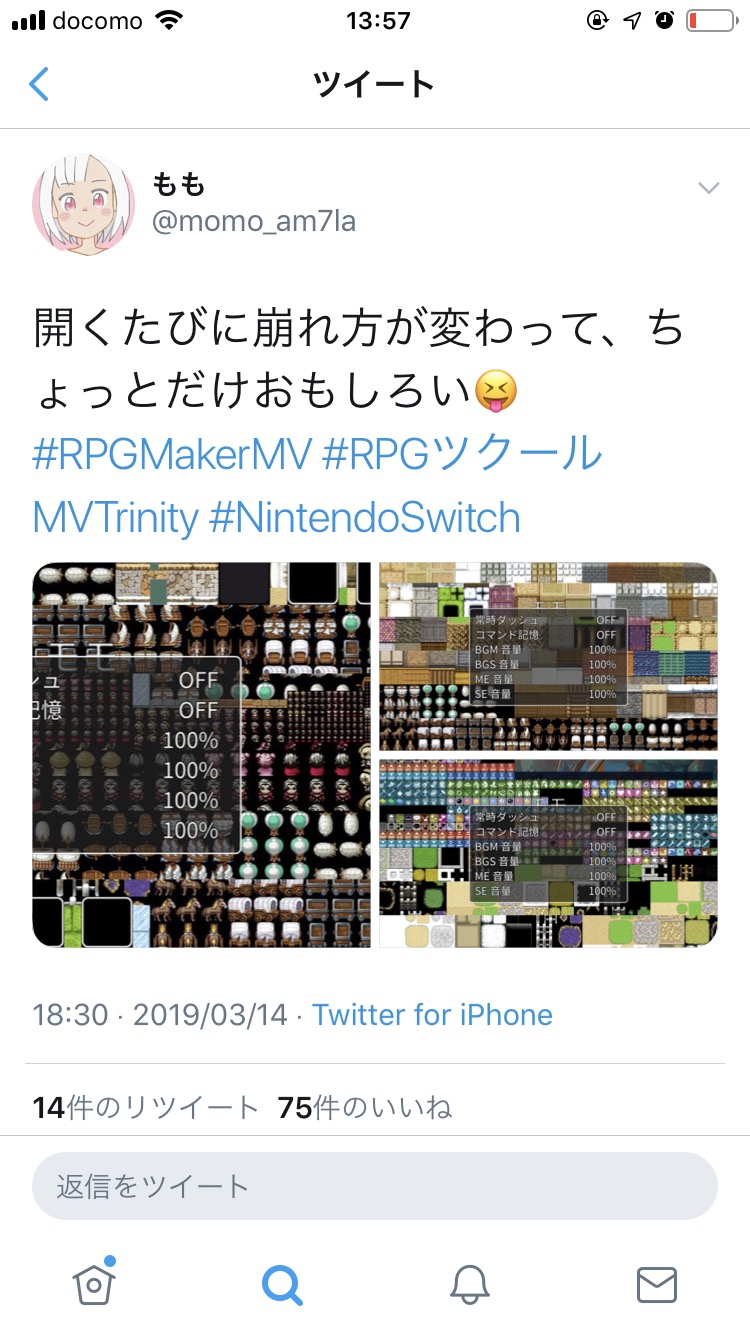Open the #RPGツクールMVTrinity hashtag
750x1334 pixels.
pyautogui.click(x=318, y=485)
